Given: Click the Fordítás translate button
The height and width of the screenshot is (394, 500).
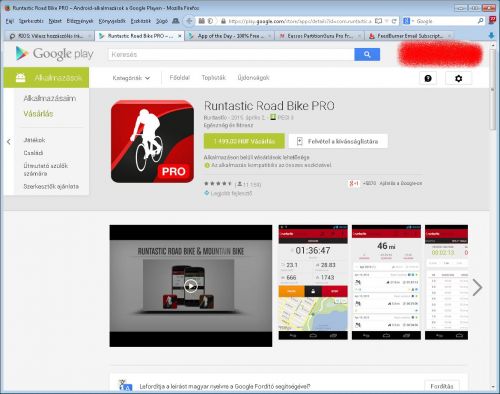Looking at the screenshot, I should [442, 386].
